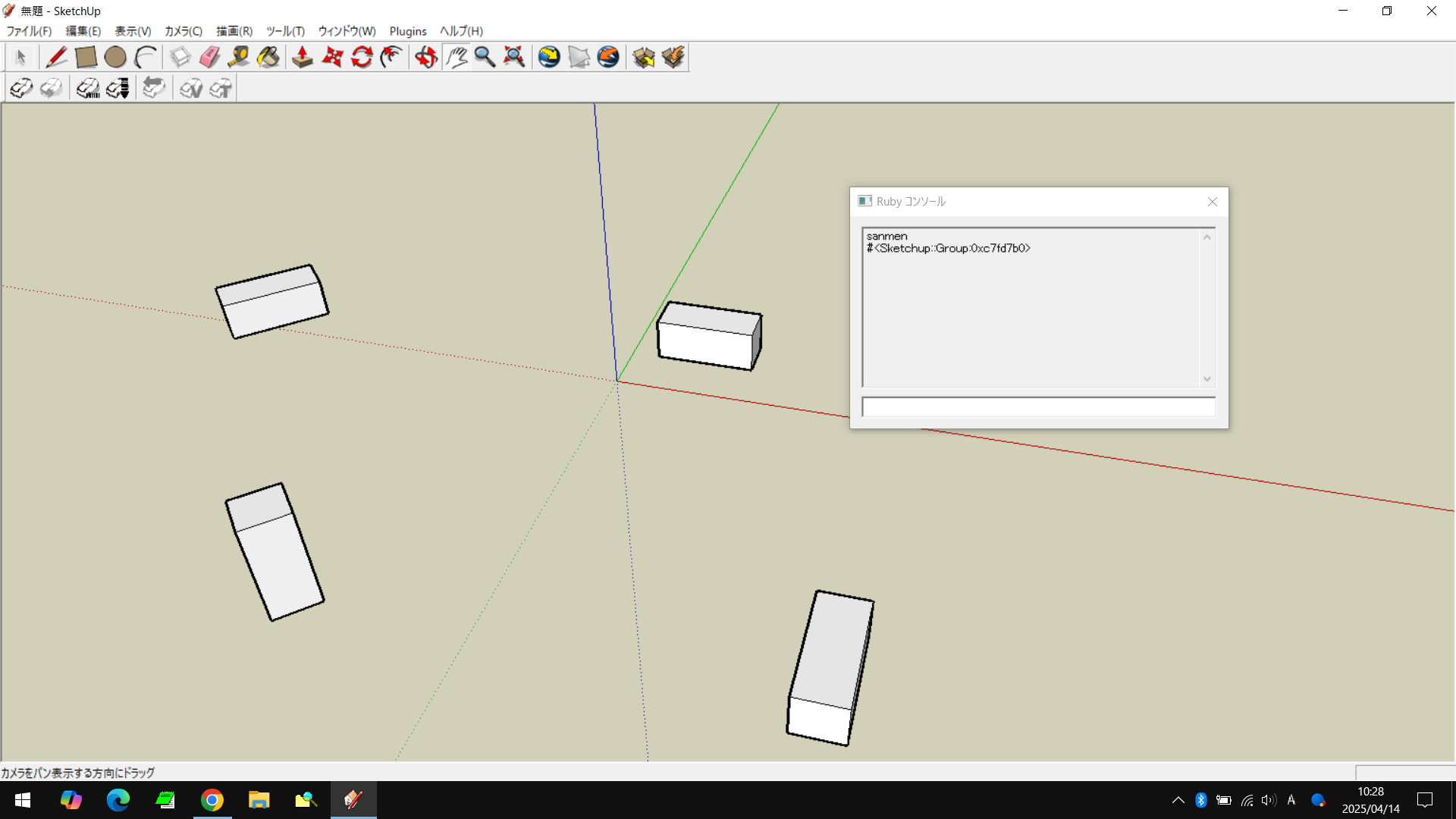Select the Circle drawing tool

click(115, 58)
